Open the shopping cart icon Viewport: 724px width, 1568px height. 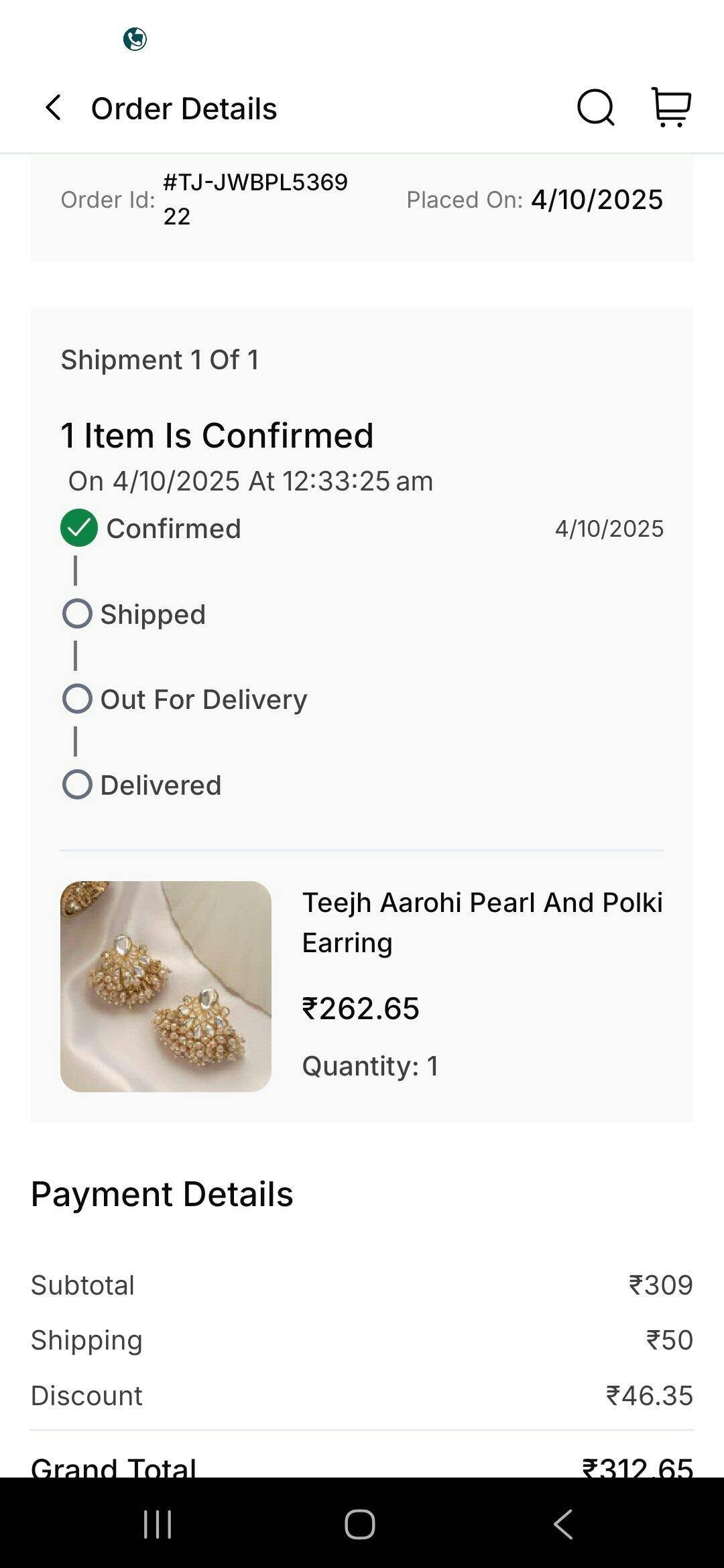point(671,107)
